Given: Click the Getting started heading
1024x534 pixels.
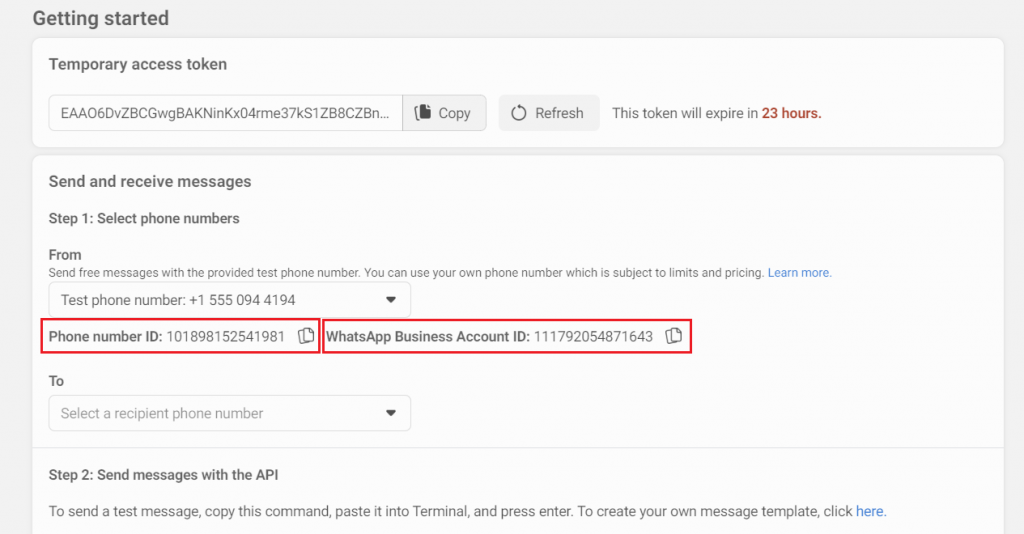Looking at the screenshot, I should point(100,18).
